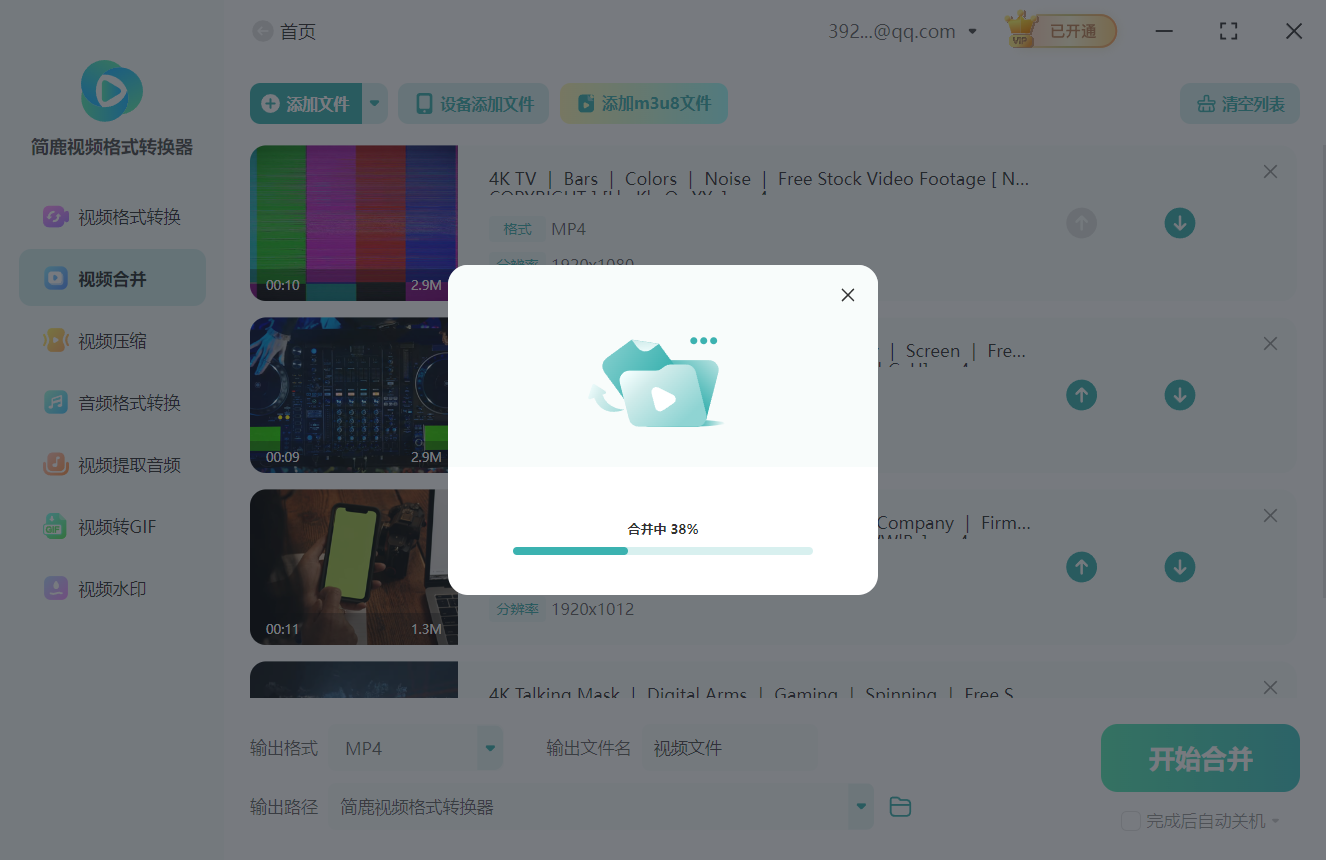
Task: Click the move-up arrow on a file row
Action: pyautogui.click(x=1081, y=395)
